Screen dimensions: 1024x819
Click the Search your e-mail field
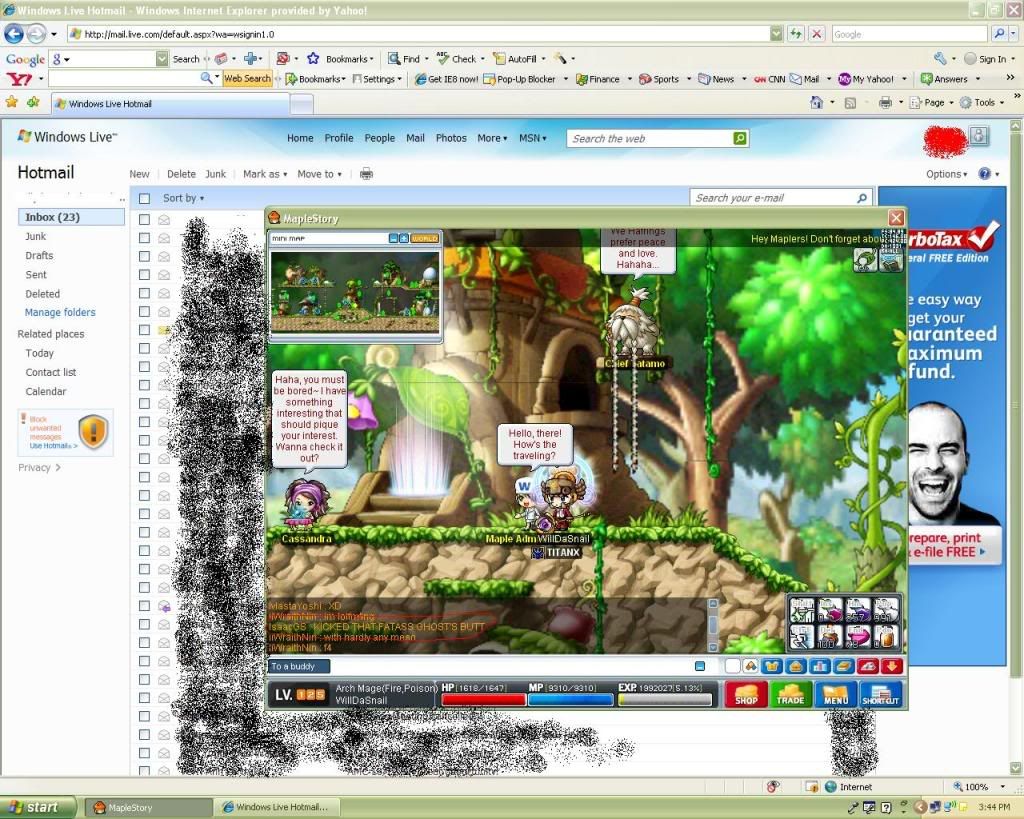pyautogui.click(x=781, y=198)
